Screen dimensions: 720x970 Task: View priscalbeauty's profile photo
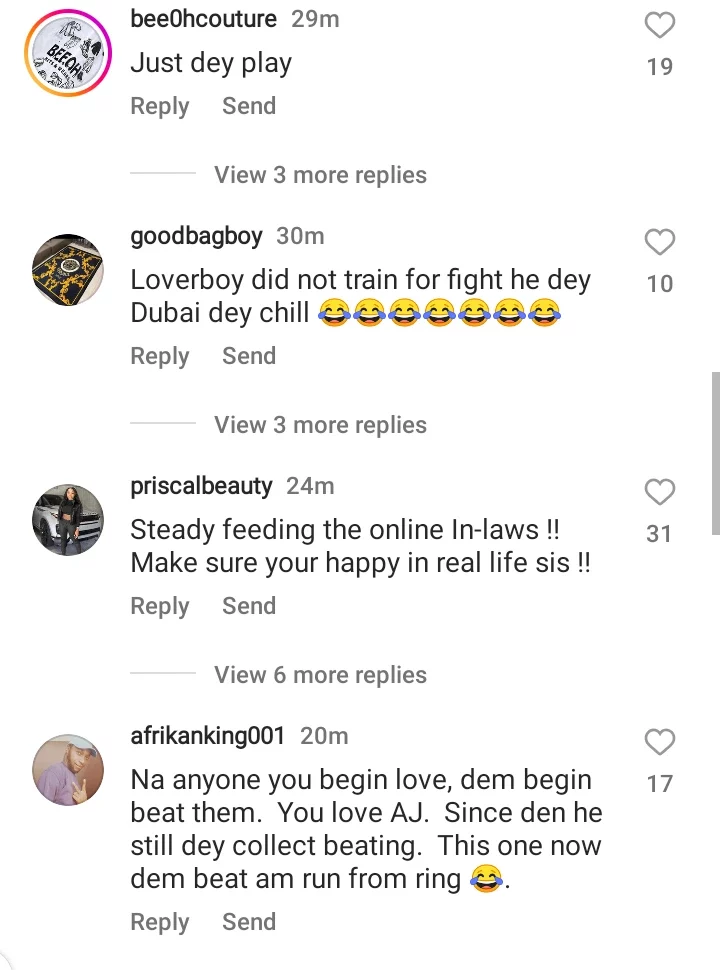pos(68,520)
